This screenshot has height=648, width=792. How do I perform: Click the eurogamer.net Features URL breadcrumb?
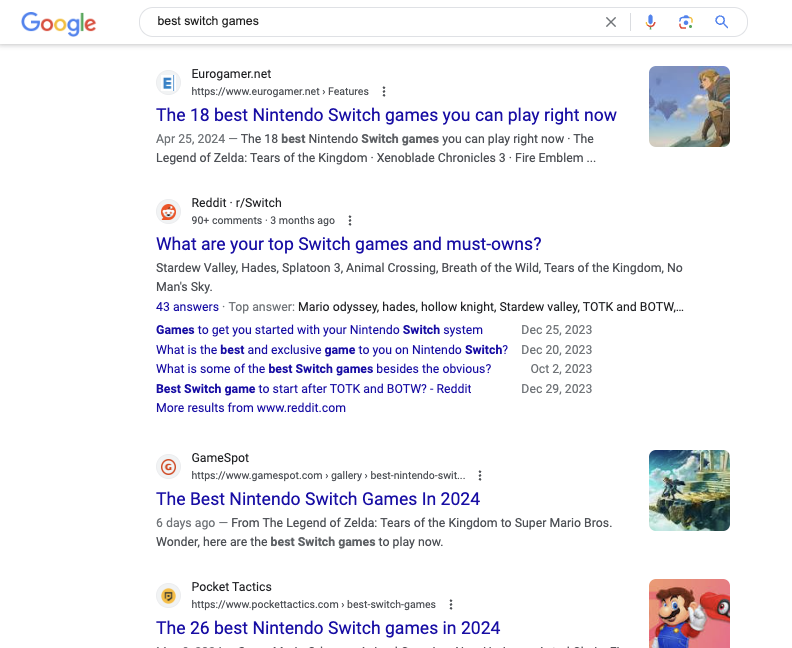click(280, 91)
